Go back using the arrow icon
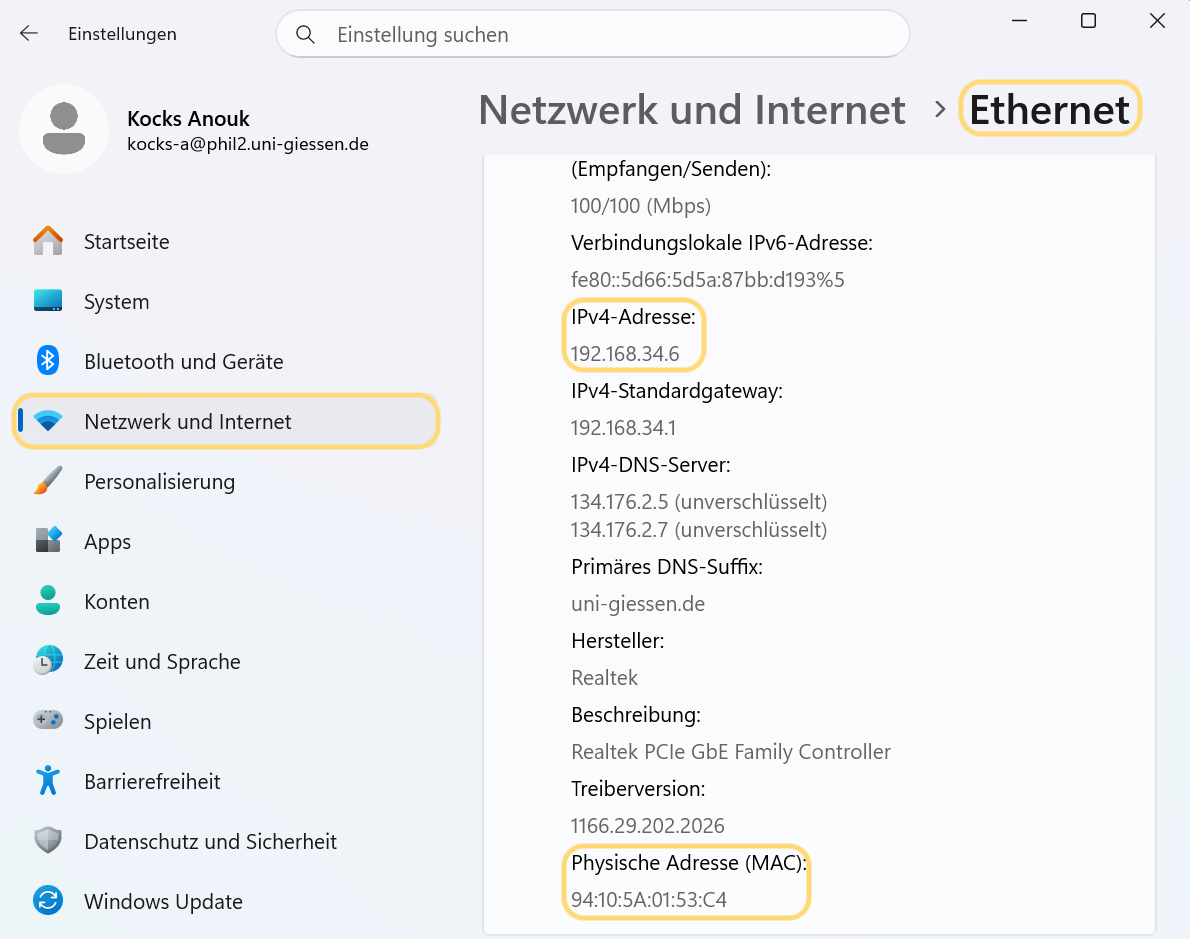Screen dimensions: 1190x939 tap(29, 33)
